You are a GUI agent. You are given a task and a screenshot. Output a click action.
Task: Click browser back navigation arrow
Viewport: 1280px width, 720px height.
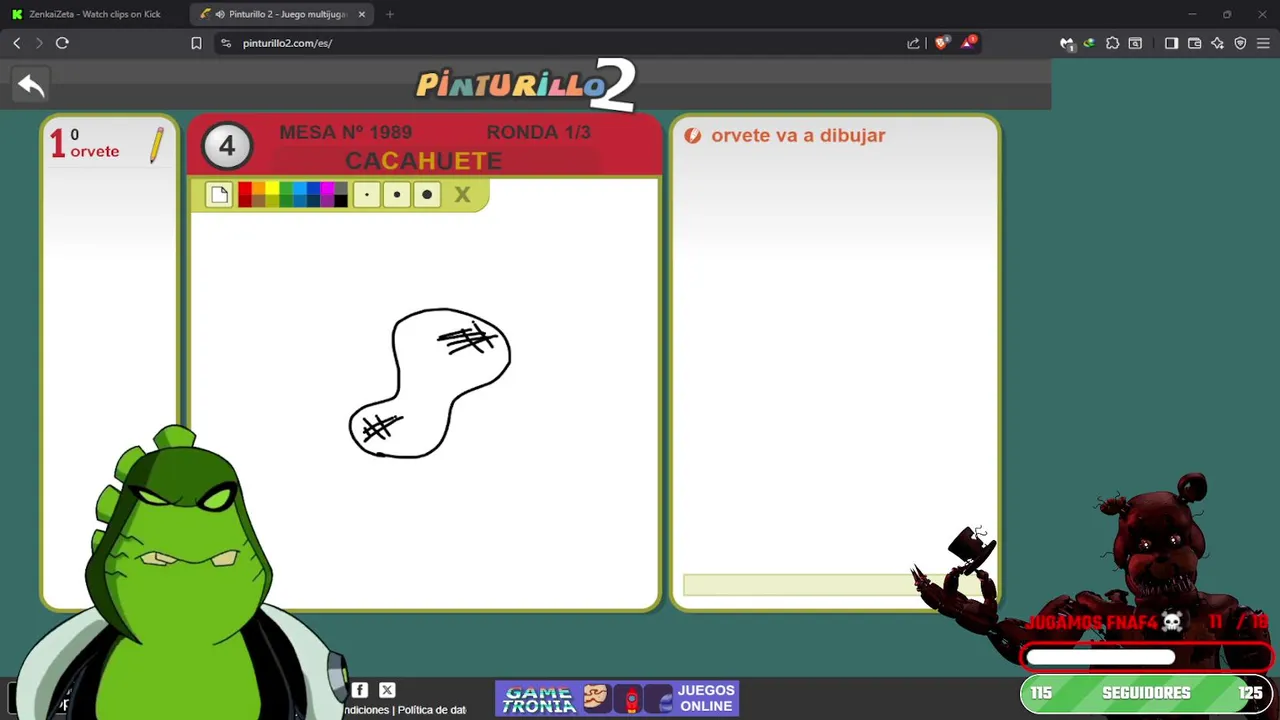(17, 43)
